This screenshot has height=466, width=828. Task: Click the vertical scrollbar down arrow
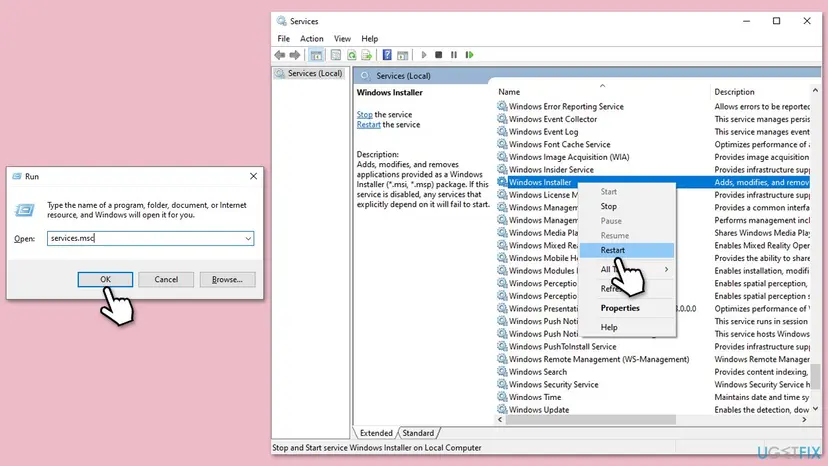(x=816, y=408)
